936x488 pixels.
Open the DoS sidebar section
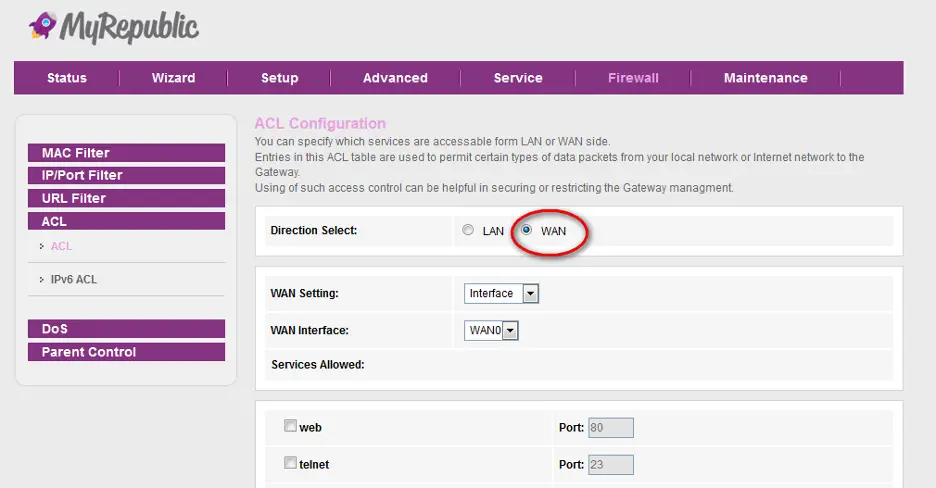[126, 329]
